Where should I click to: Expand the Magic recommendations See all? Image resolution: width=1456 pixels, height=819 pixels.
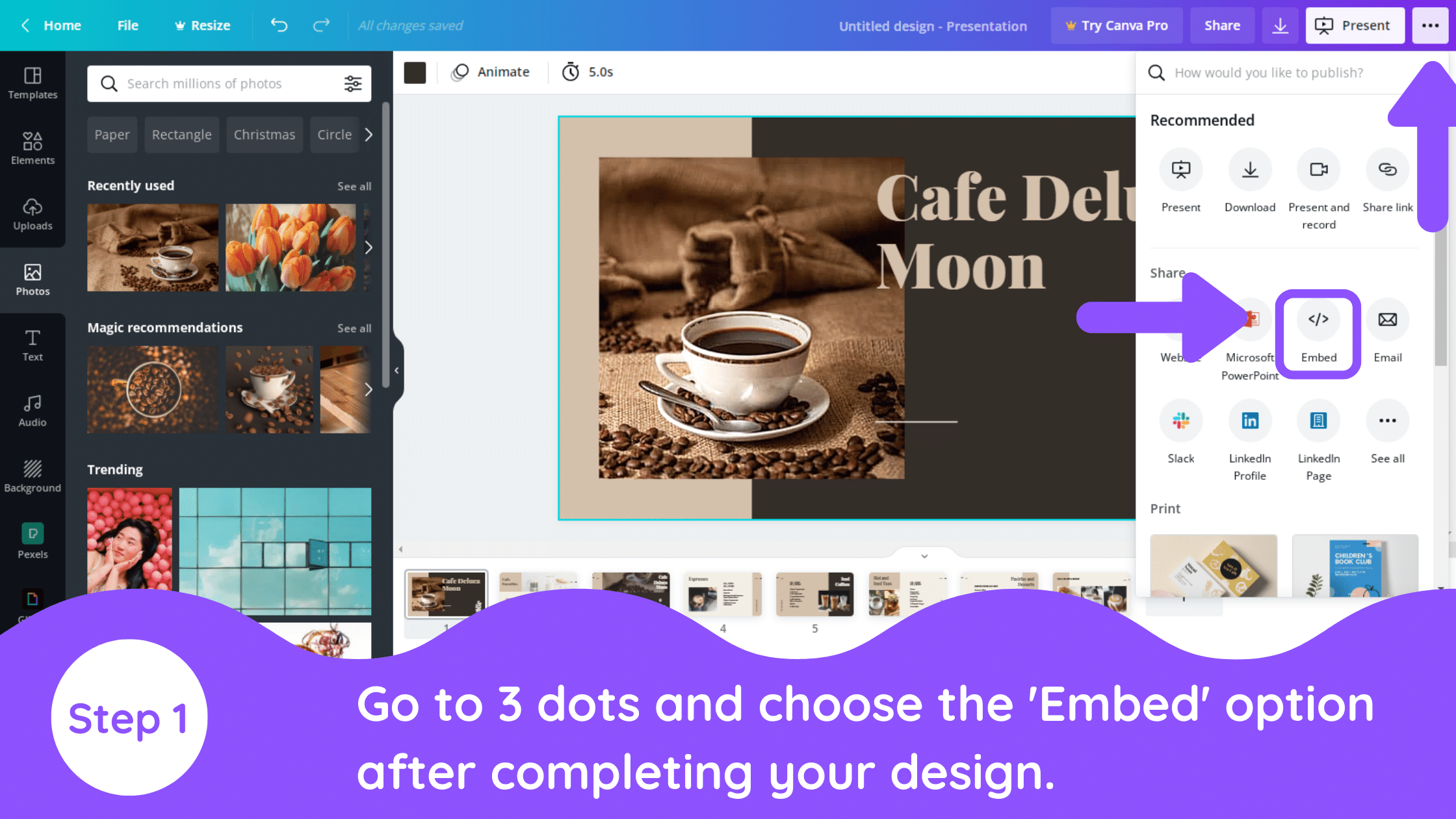point(354,327)
